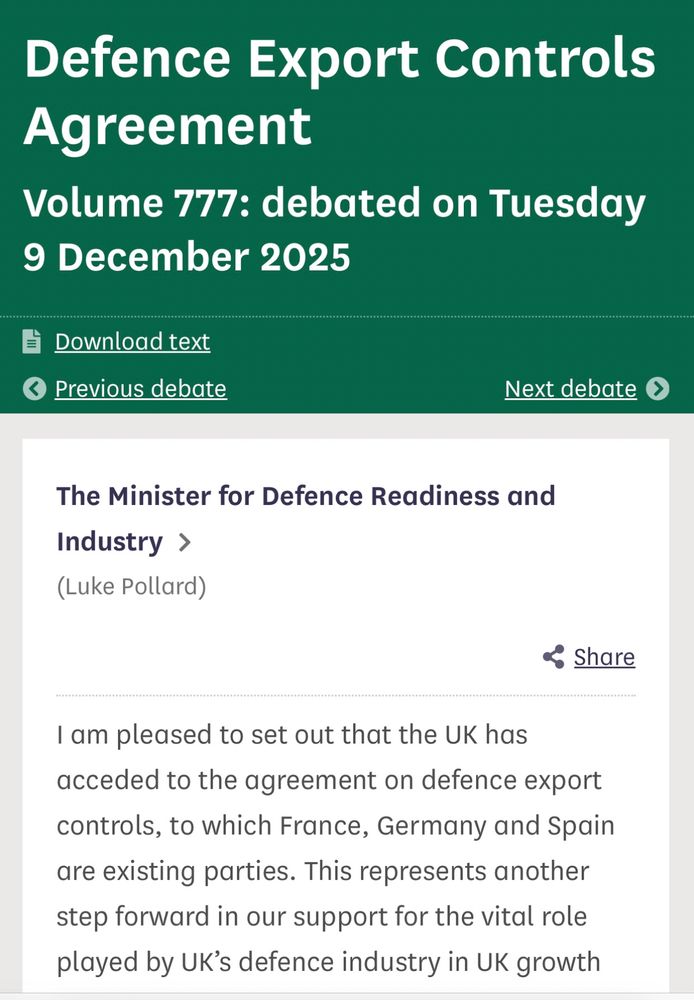Go to the Previous debate link
The image size is (694, 1000).
pos(140,388)
